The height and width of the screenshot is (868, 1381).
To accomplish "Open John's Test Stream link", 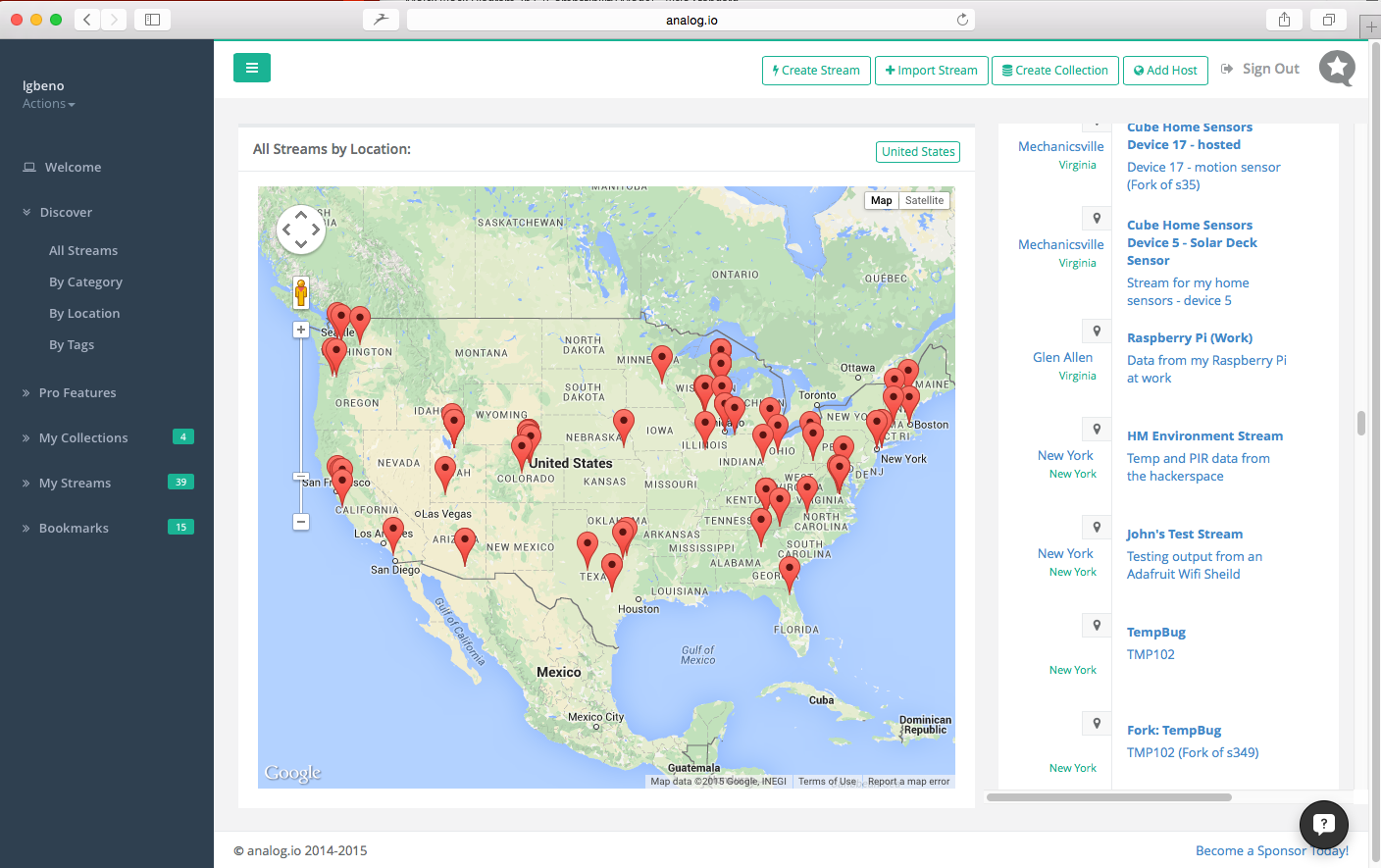I will [1185, 534].
